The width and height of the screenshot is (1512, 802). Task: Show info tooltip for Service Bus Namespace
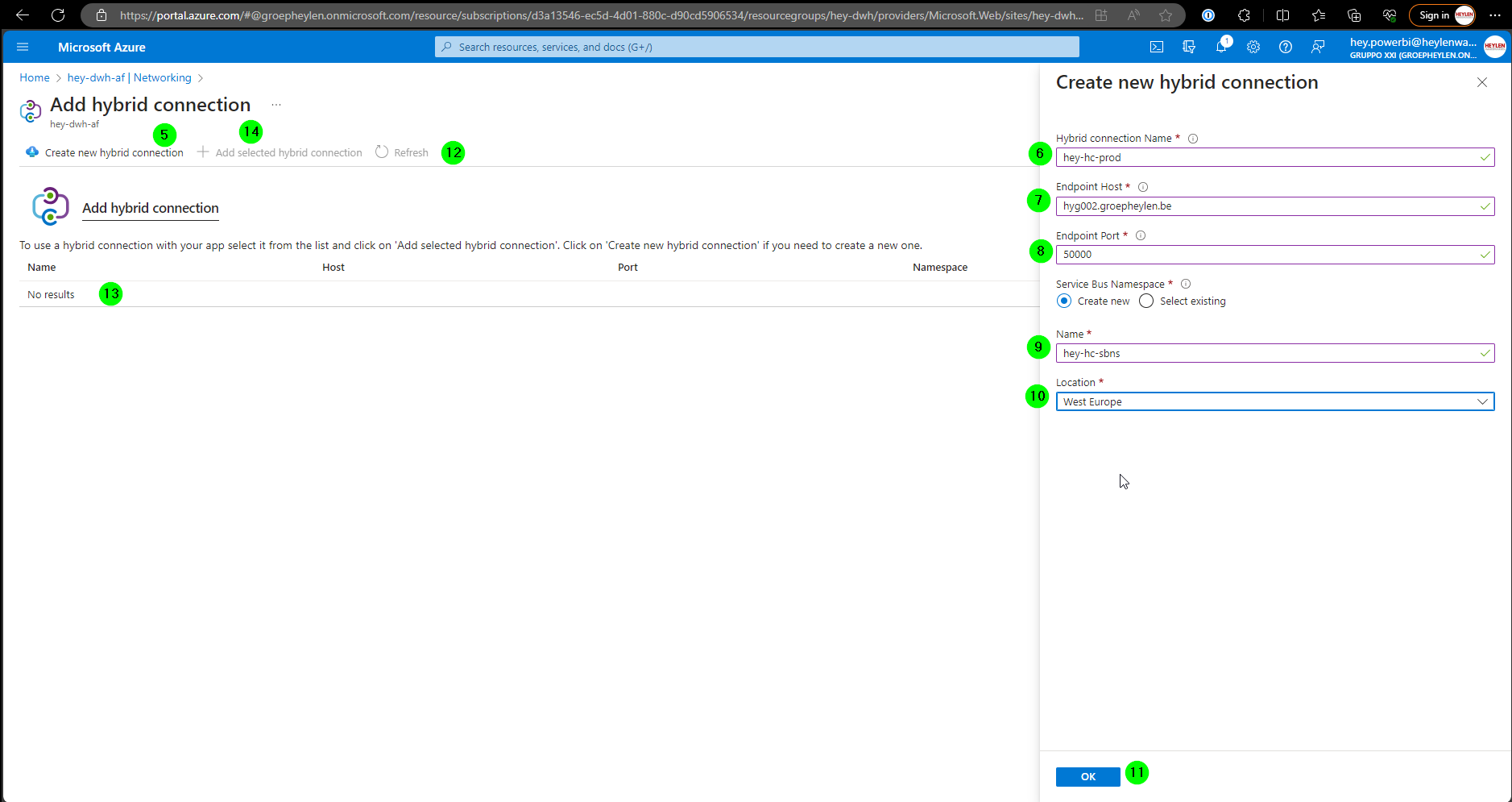coord(1186,284)
